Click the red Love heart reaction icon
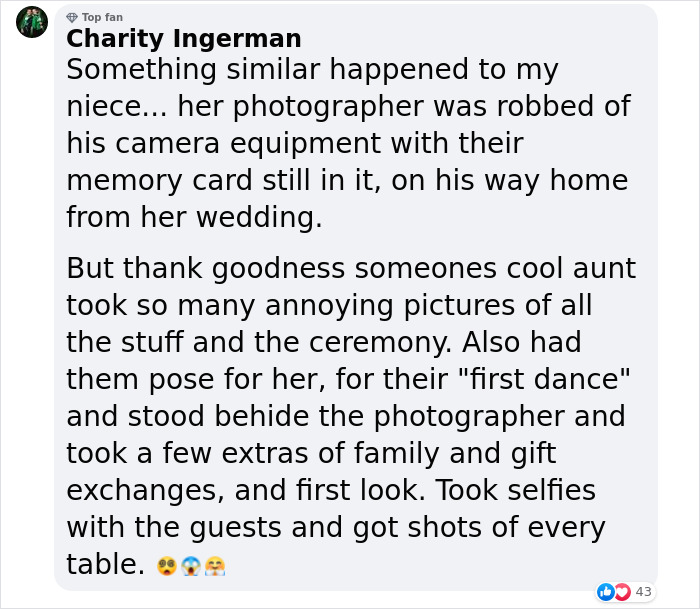 620,592
